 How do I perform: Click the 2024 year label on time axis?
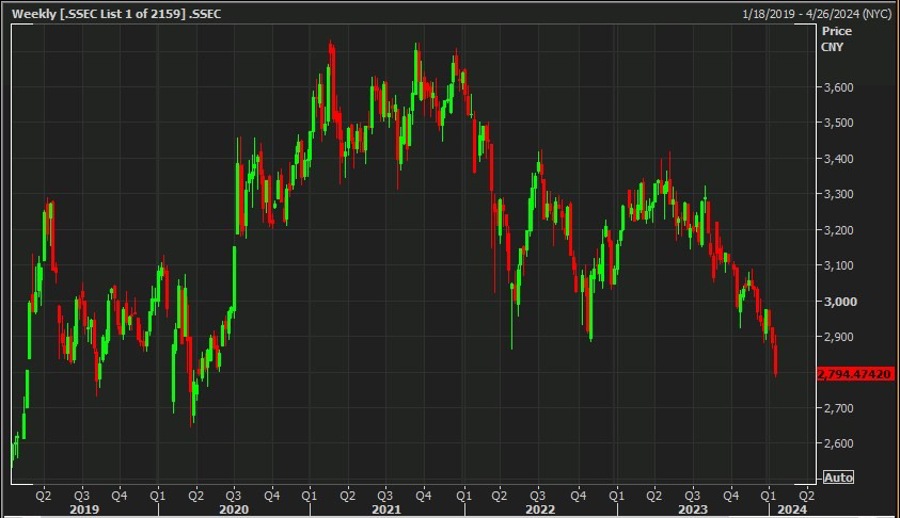[x=792, y=509]
